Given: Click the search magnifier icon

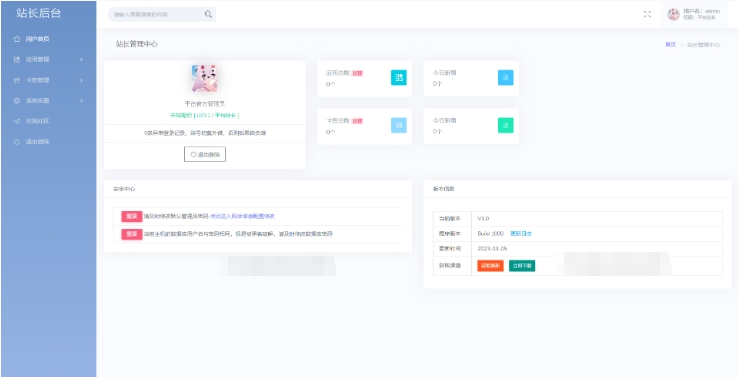Looking at the screenshot, I should 208,14.
